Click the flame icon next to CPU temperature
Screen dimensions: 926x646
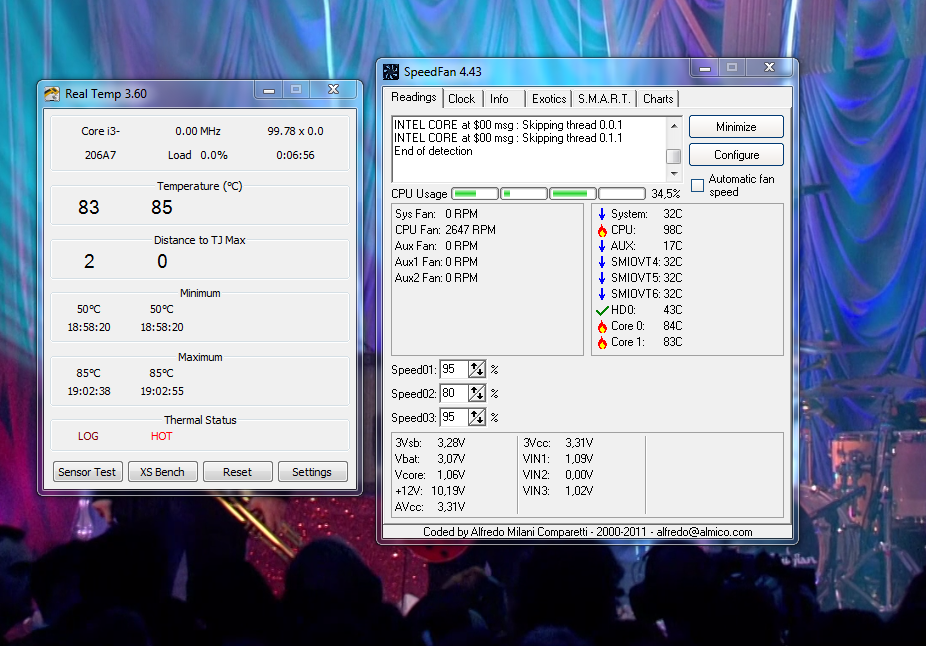[x=602, y=230]
